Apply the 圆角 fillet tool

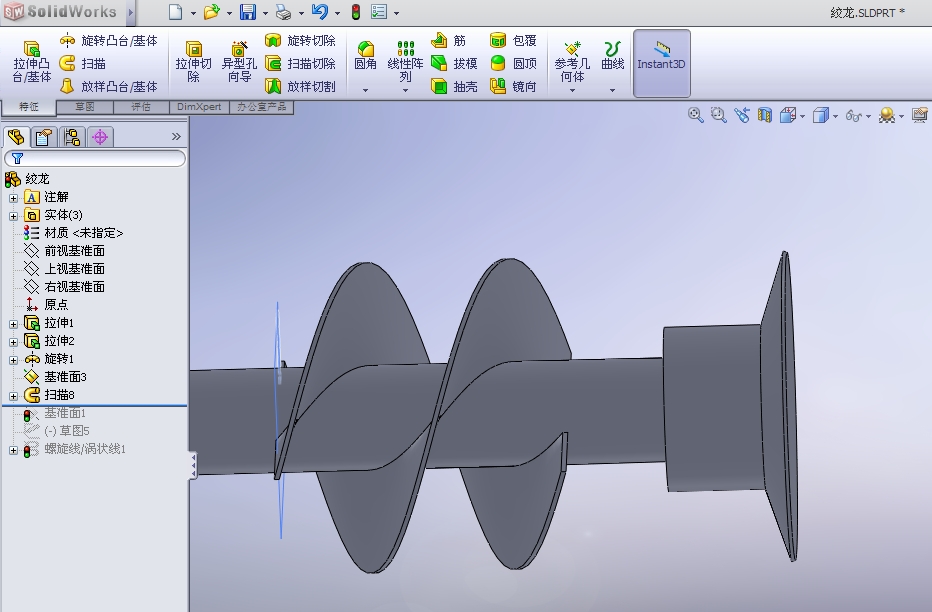pyautogui.click(x=365, y=56)
